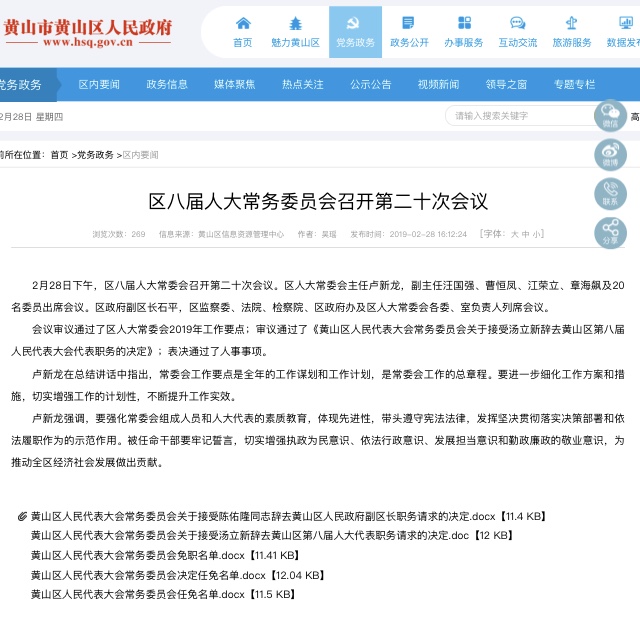Go to the 公示公告 menu item
Viewport: 640px width, 625px height.
[371, 85]
